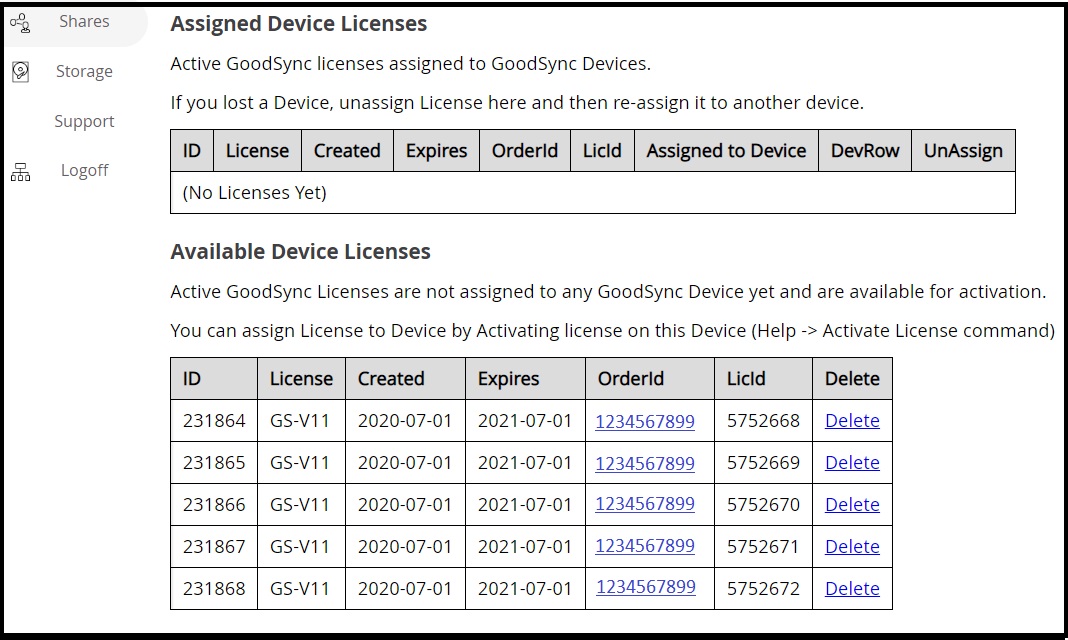Delete license with ID 231864
Image resolution: width=1068 pixels, height=640 pixels.
852,421
